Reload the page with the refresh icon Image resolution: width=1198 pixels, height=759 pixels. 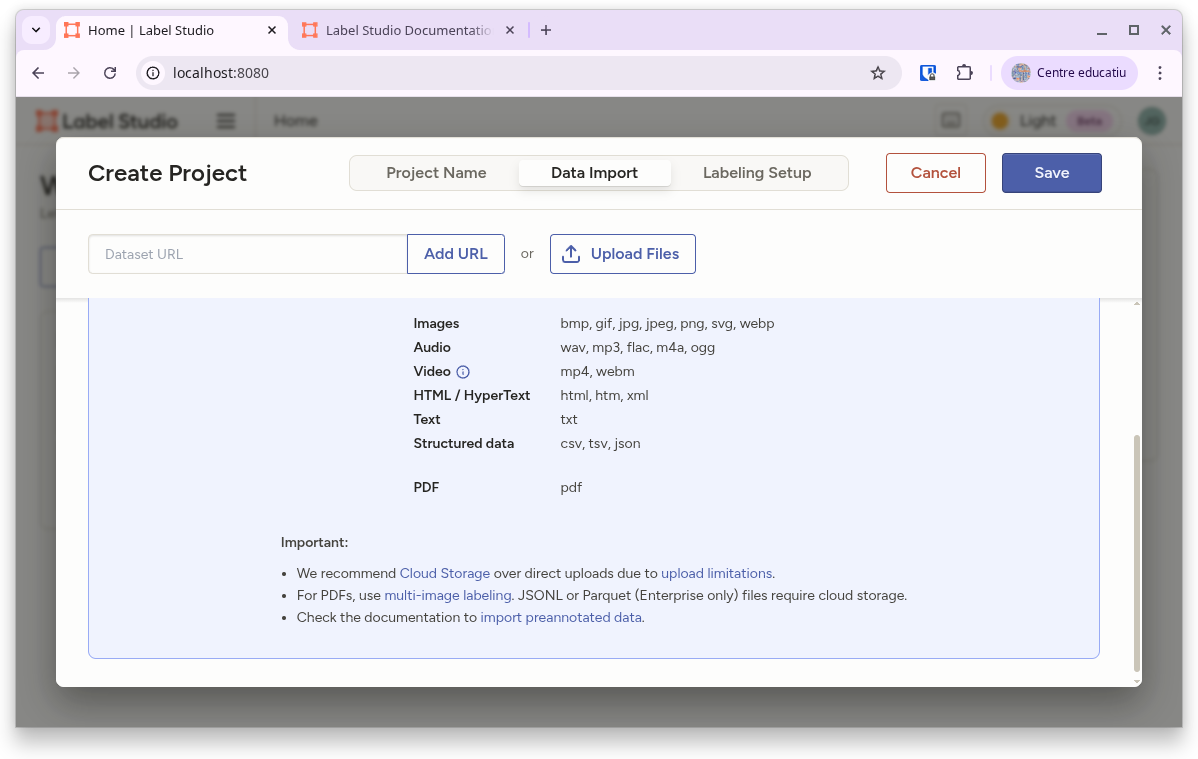pos(111,73)
